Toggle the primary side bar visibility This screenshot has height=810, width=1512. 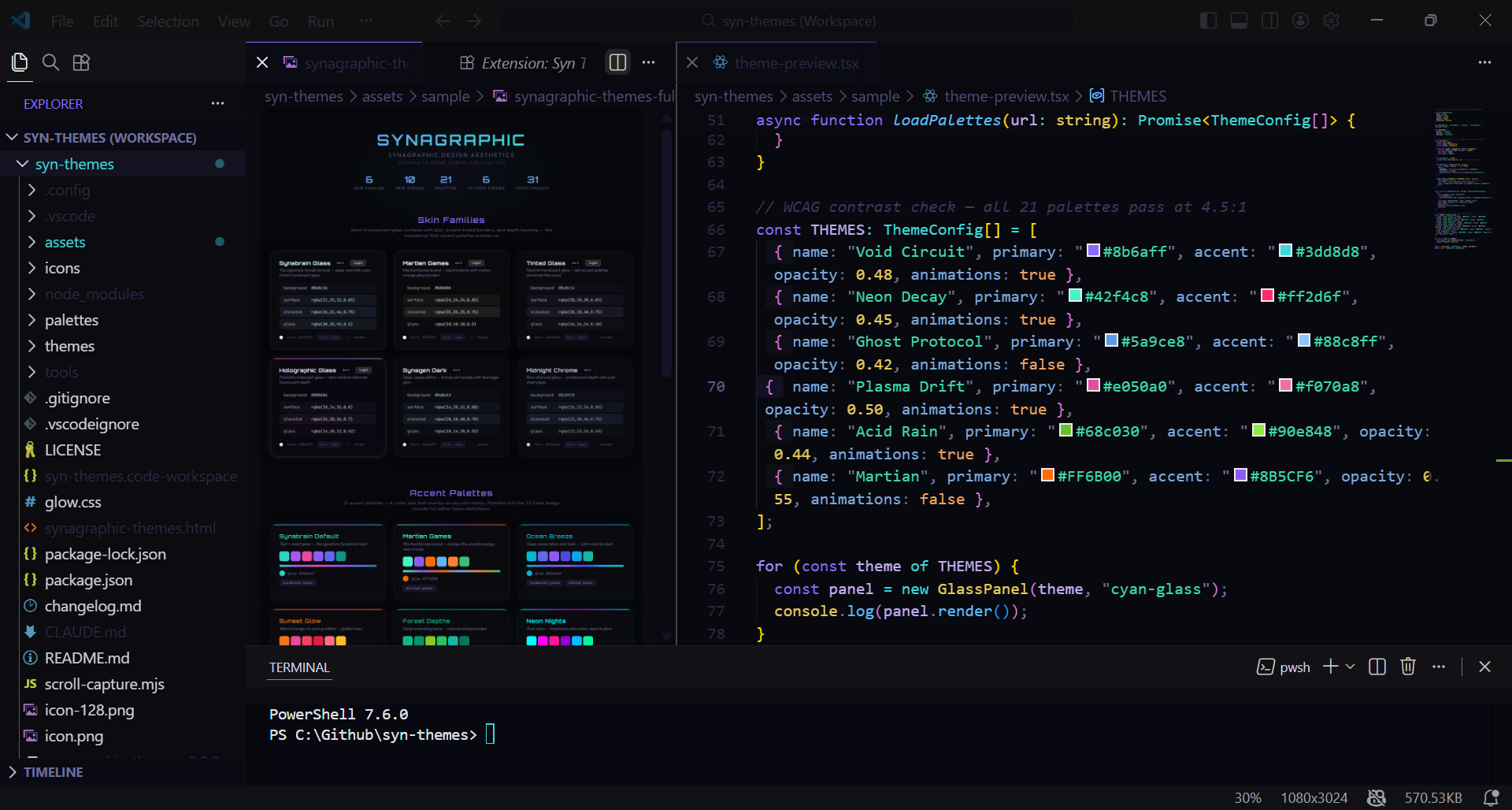(x=1208, y=20)
